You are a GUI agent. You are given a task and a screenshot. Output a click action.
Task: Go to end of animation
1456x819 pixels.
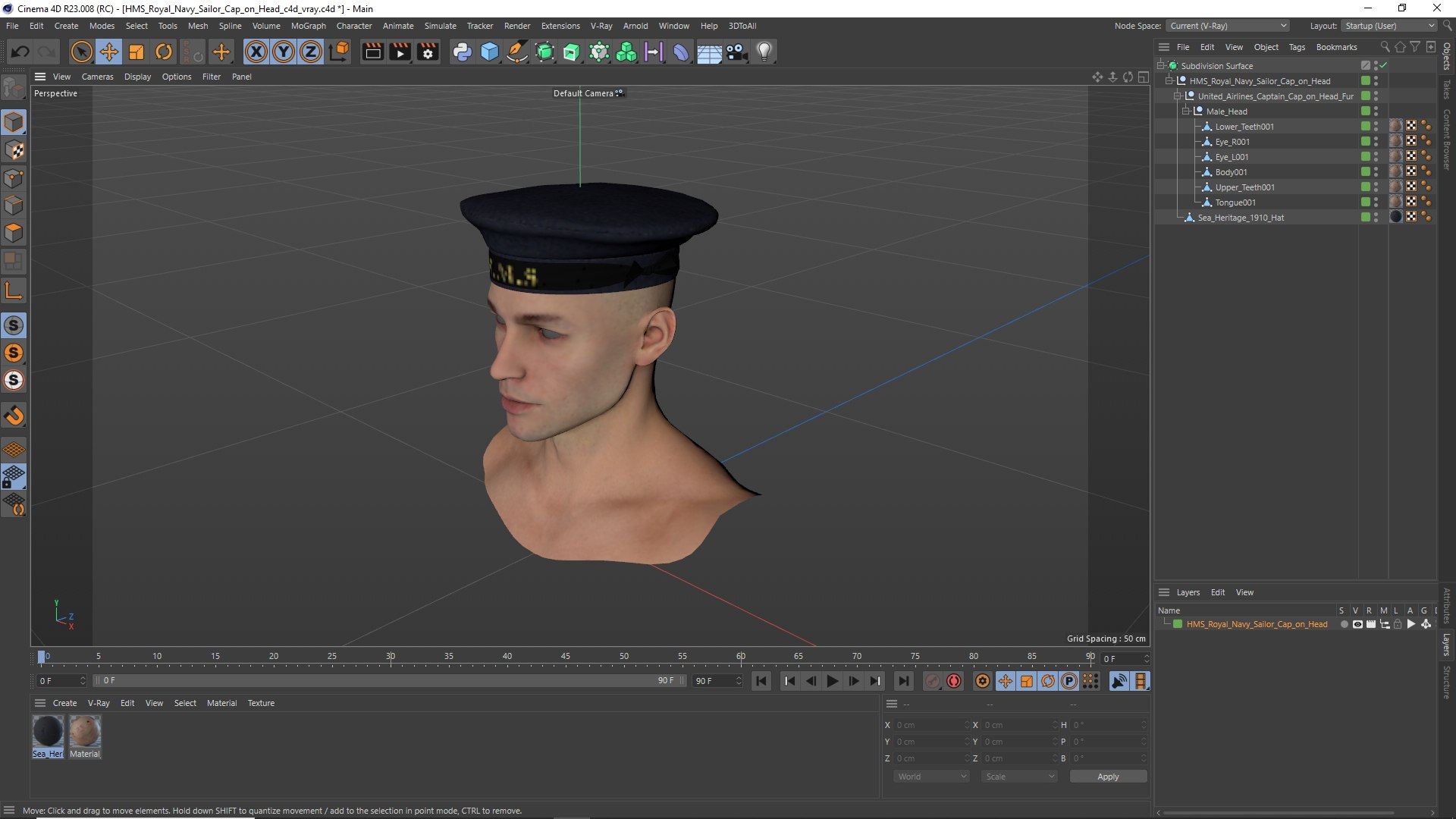[x=903, y=681]
